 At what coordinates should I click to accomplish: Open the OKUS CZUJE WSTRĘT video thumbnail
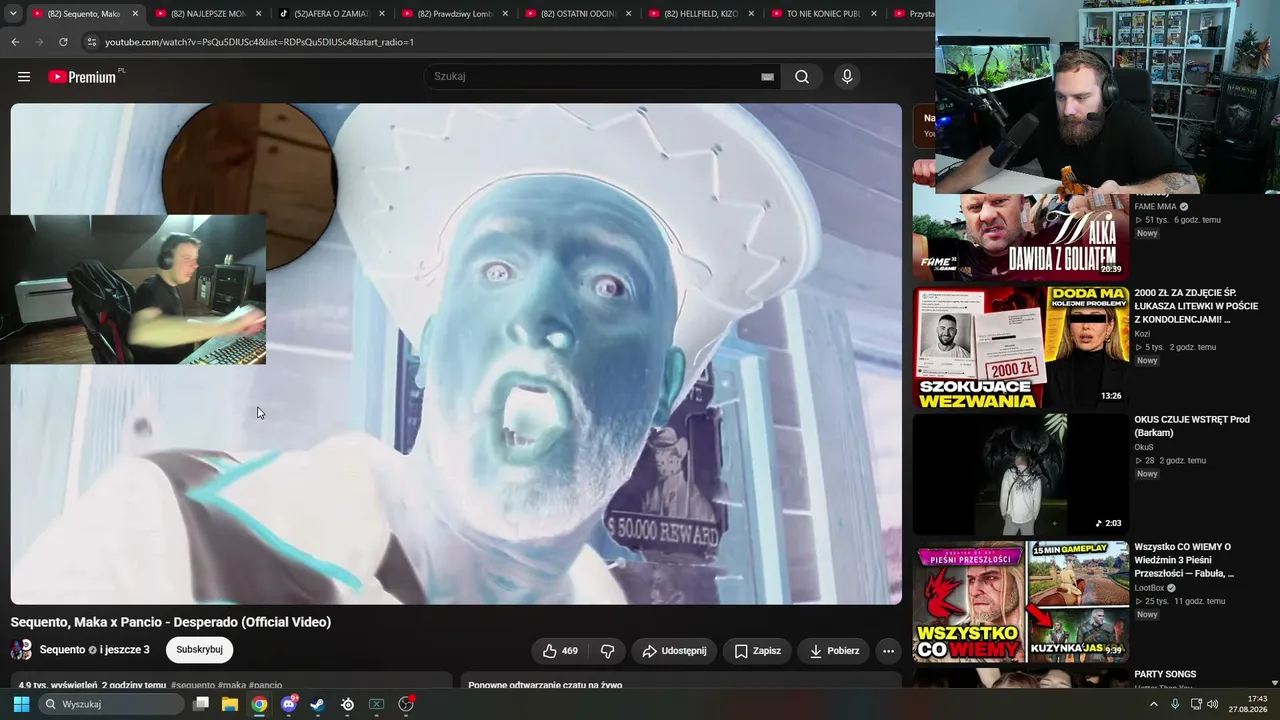pos(1020,474)
